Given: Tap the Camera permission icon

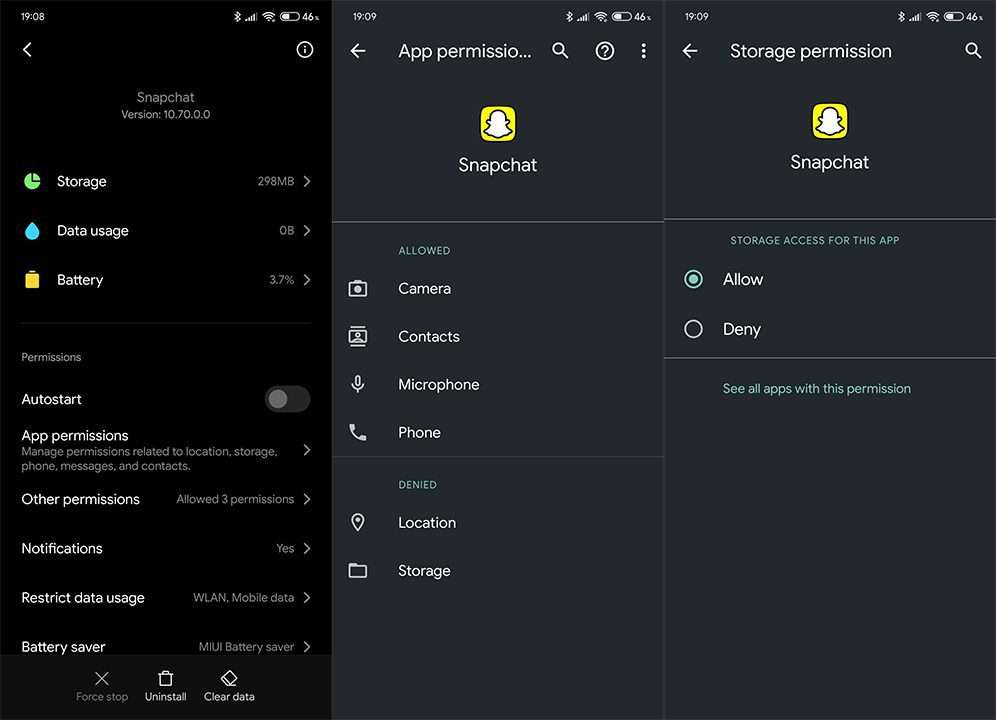Looking at the screenshot, I should click(358, 289).
